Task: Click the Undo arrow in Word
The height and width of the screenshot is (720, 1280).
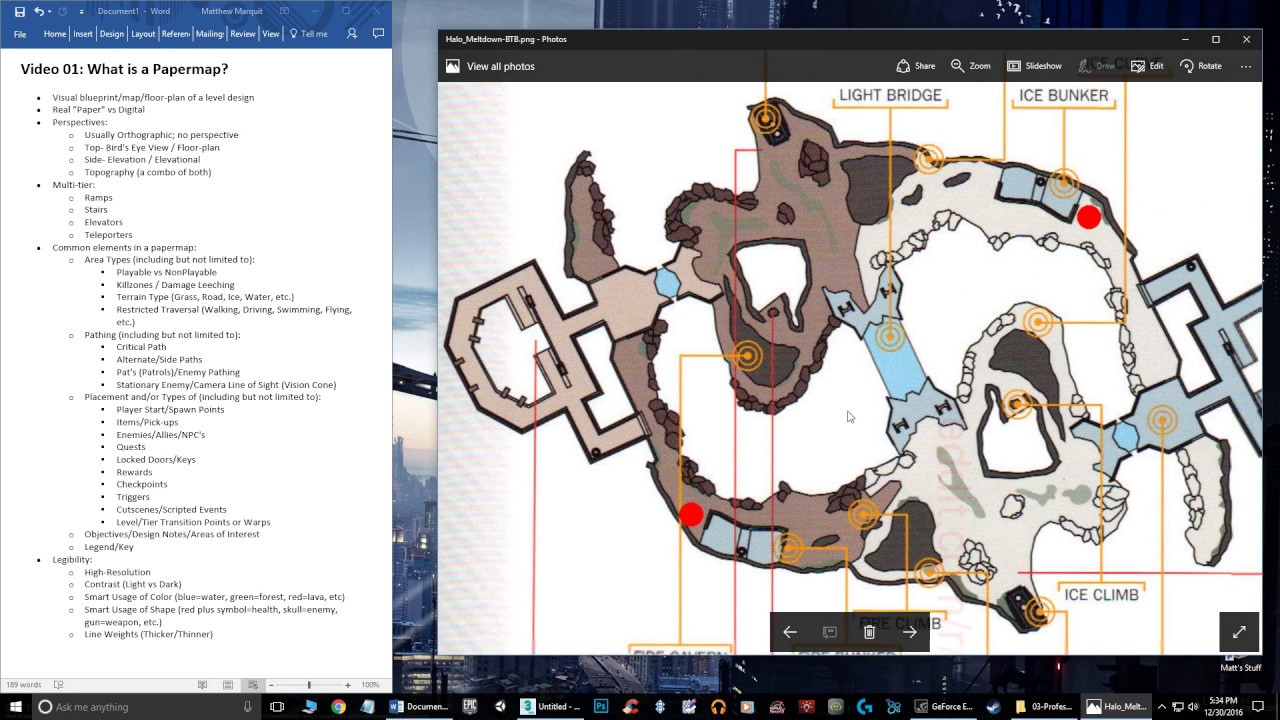Action: click(39, 11)
